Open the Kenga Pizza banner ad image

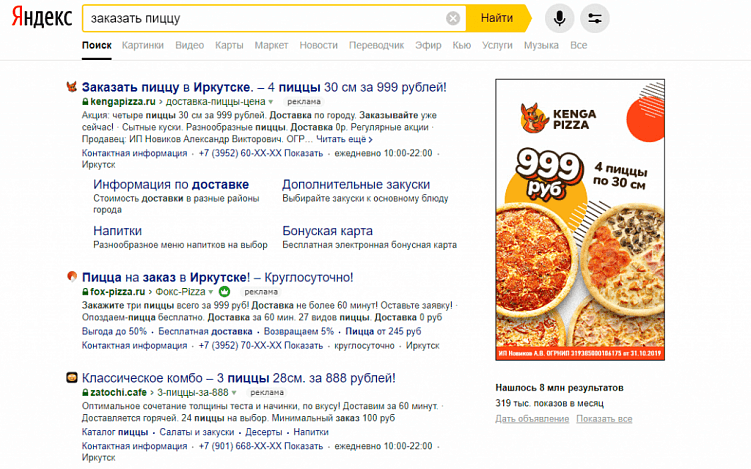click(x=579, y=221)
